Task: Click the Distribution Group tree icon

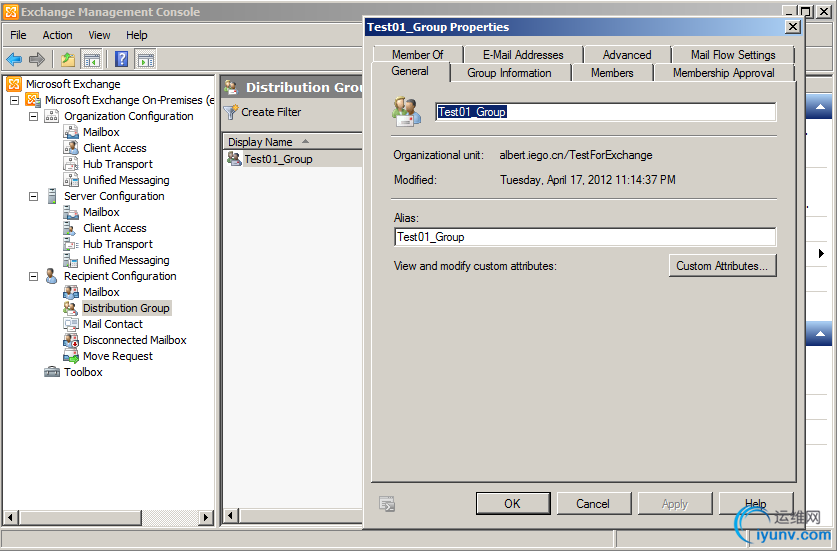Action: (x=71, y=308)
